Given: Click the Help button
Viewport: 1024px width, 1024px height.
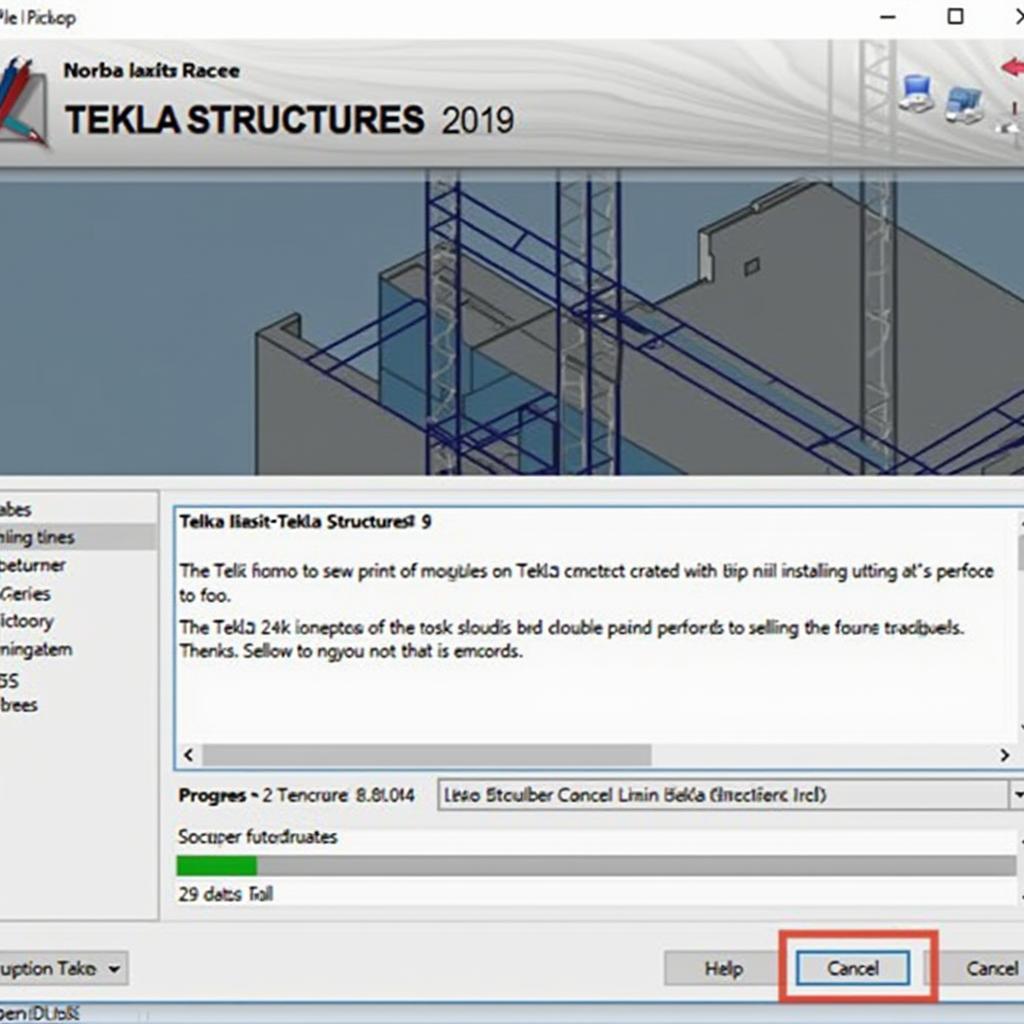Looking at the screenshot, I should tap(724, 968).
